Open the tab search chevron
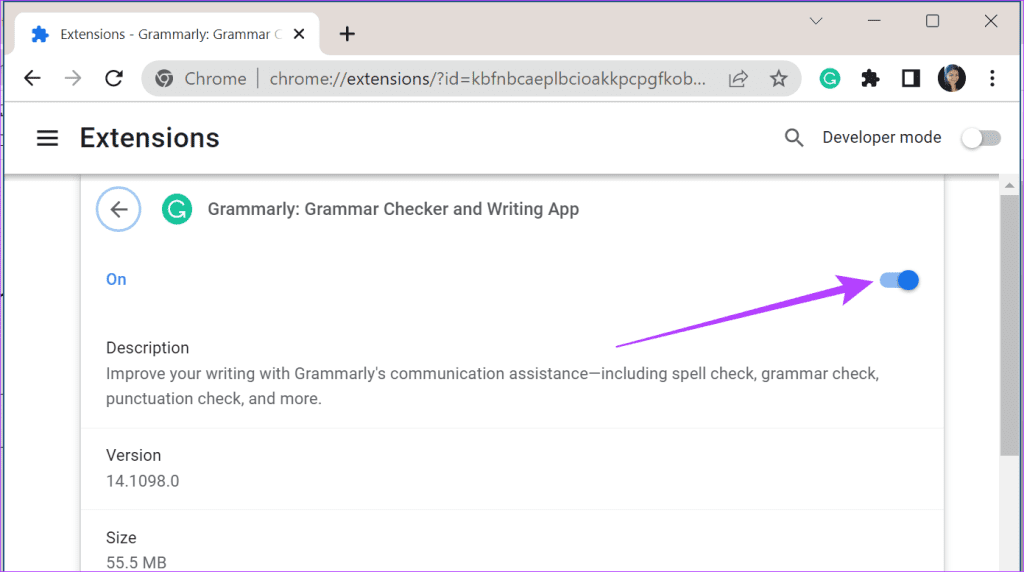This screenshot has height=572, width=1024. click(x=816, y=21)
